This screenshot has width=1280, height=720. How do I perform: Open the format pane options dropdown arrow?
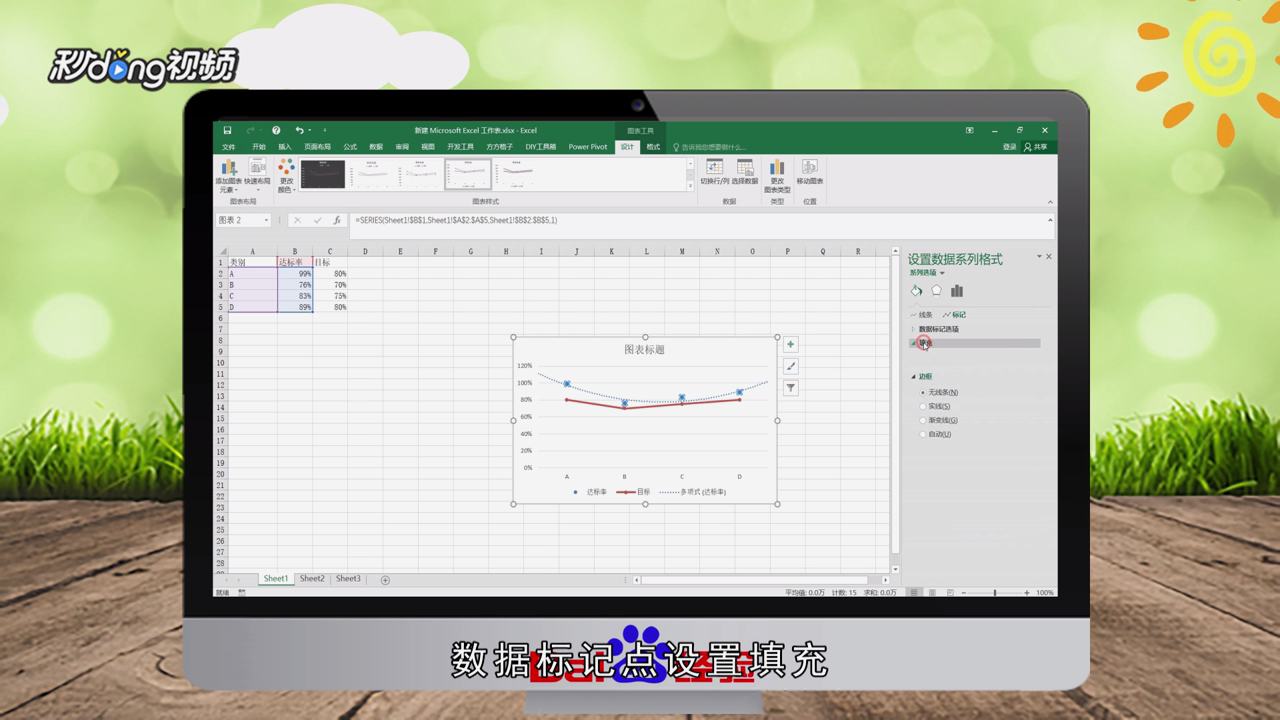1039,257
